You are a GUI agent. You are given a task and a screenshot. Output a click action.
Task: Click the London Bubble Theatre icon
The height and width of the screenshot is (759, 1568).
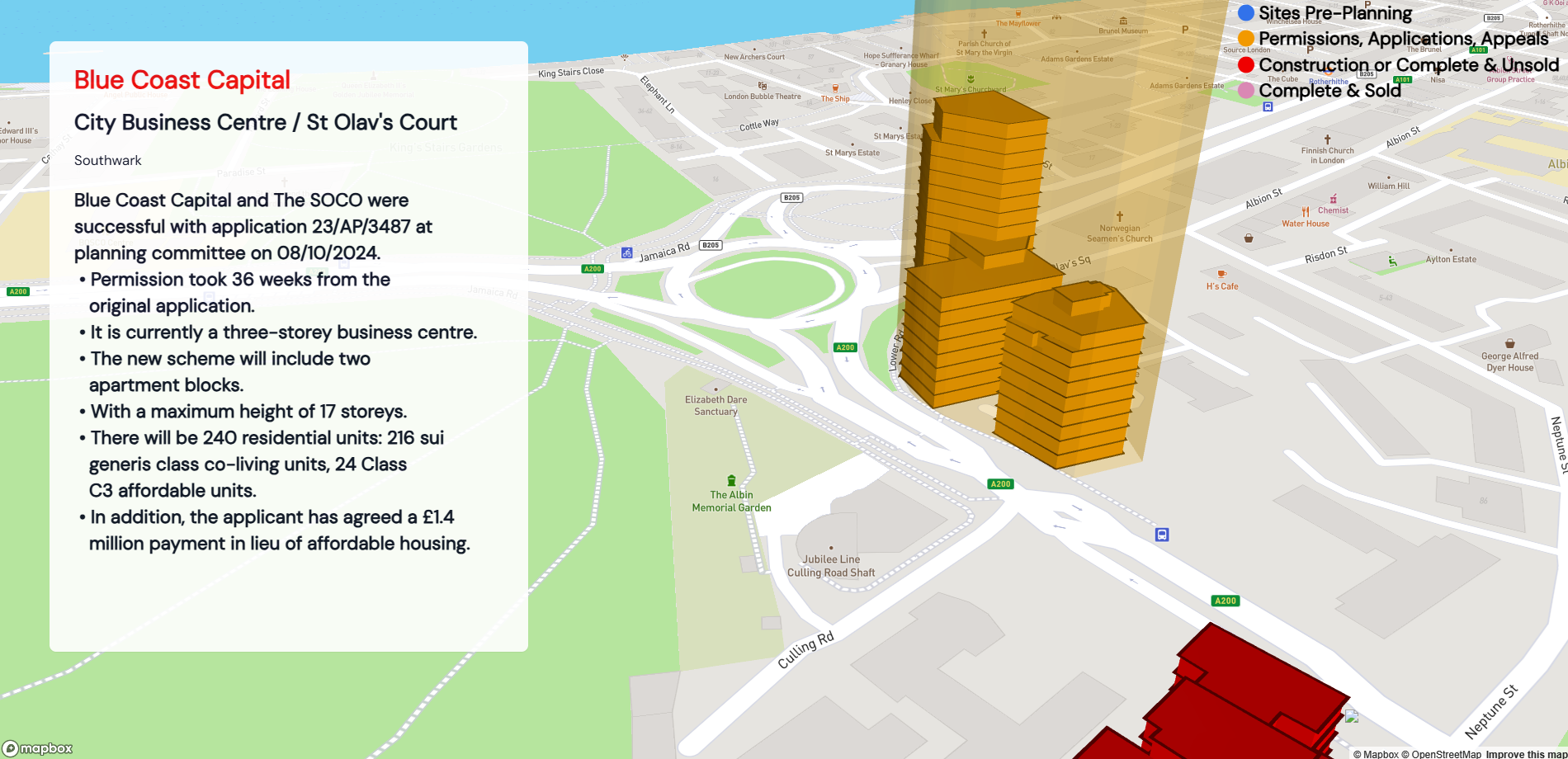[x=763, y=86]
